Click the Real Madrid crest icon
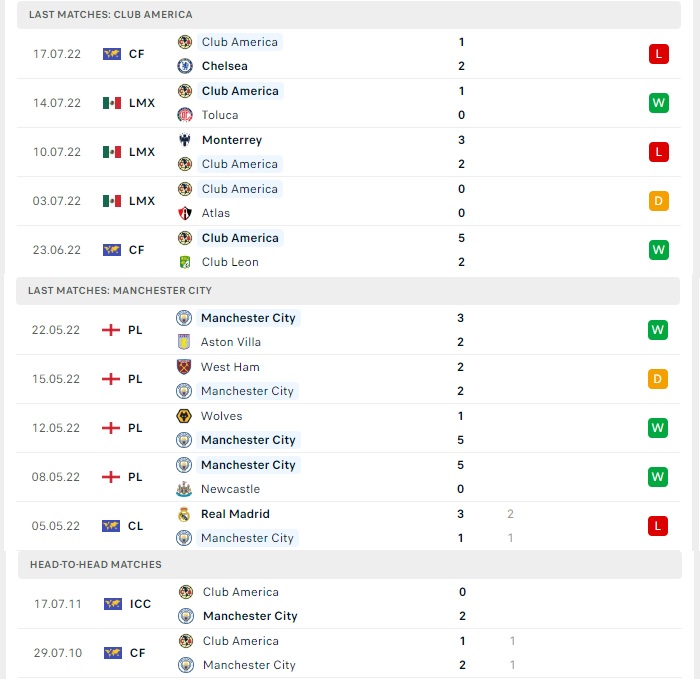 click(184, 514)
